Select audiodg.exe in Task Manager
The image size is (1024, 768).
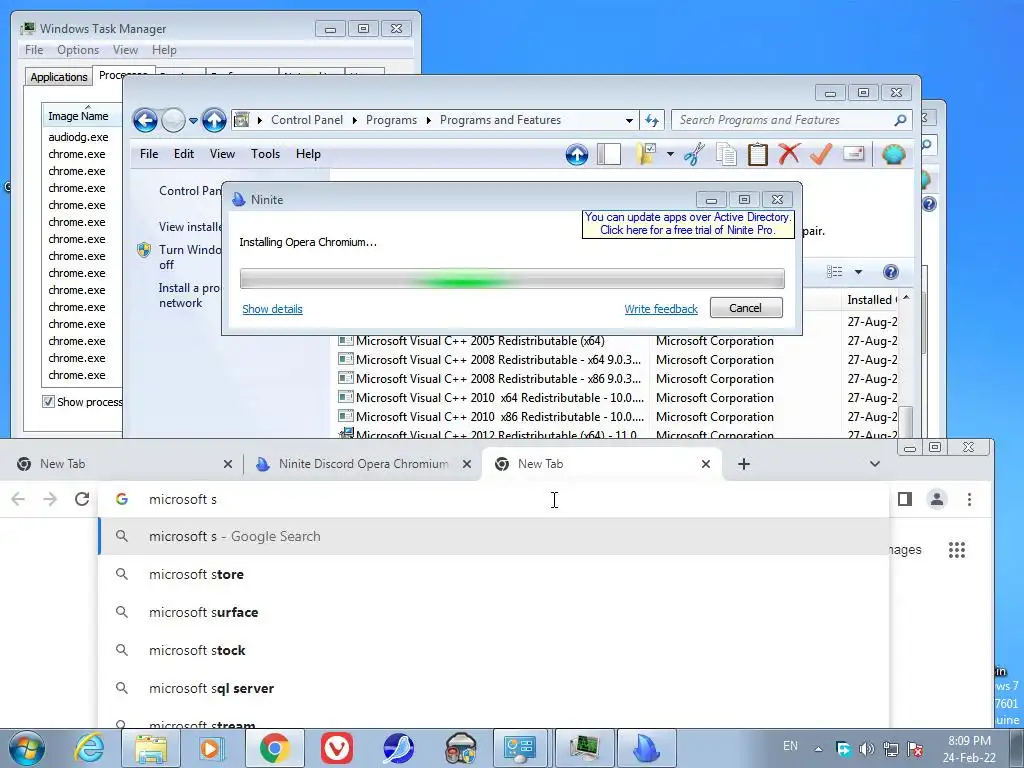(x=78, y=137)
